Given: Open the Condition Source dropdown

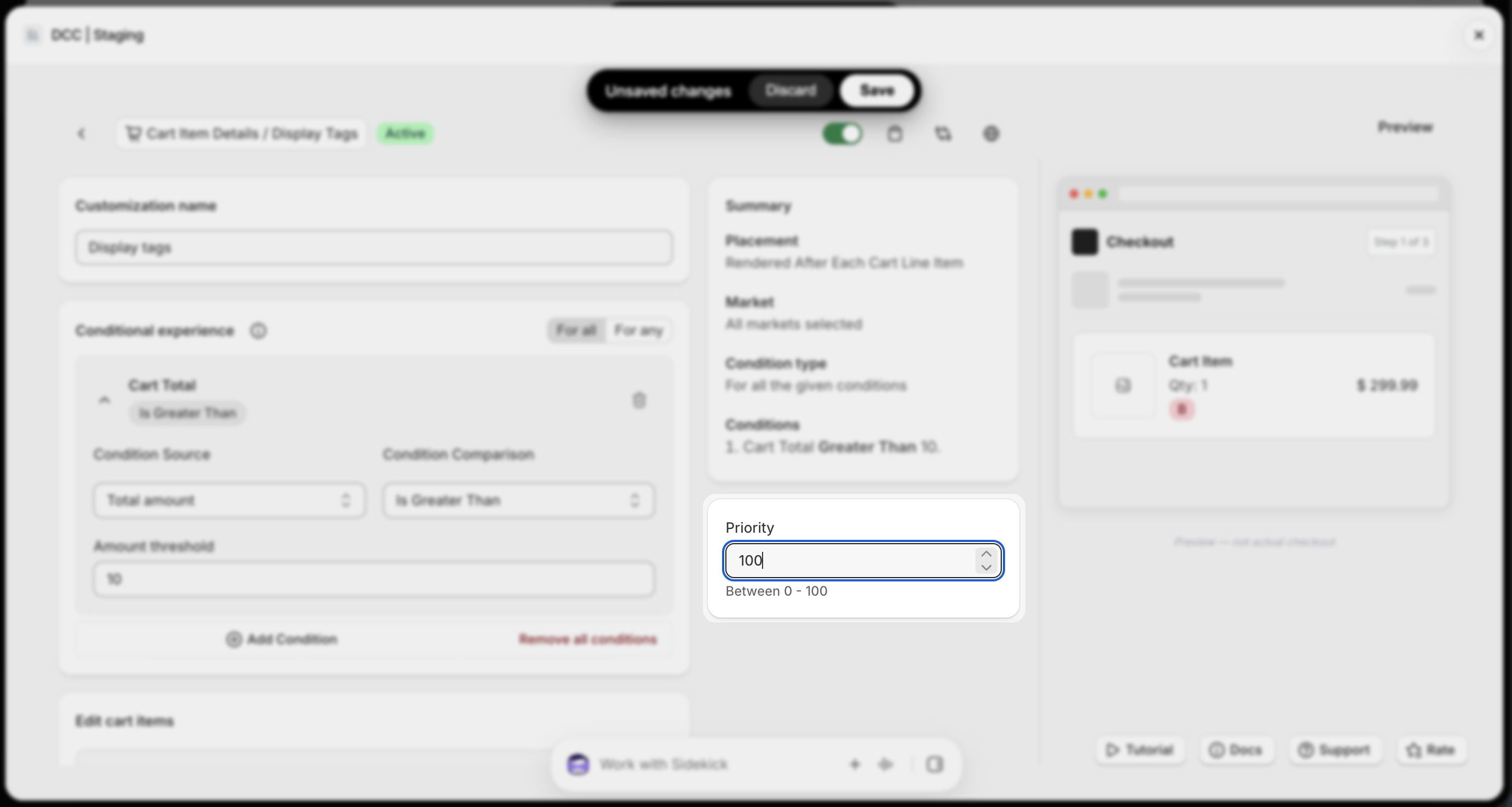Looking at the screenshot, I should [229, 500].
